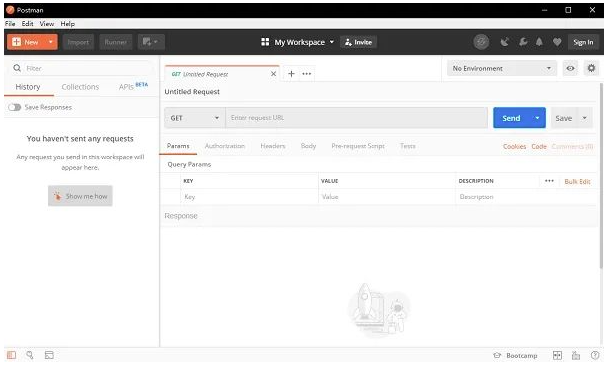The height and width of the screenshot is (368, 607).
Task: Open the manage environments gear icon
Action: tap(591, 68)
